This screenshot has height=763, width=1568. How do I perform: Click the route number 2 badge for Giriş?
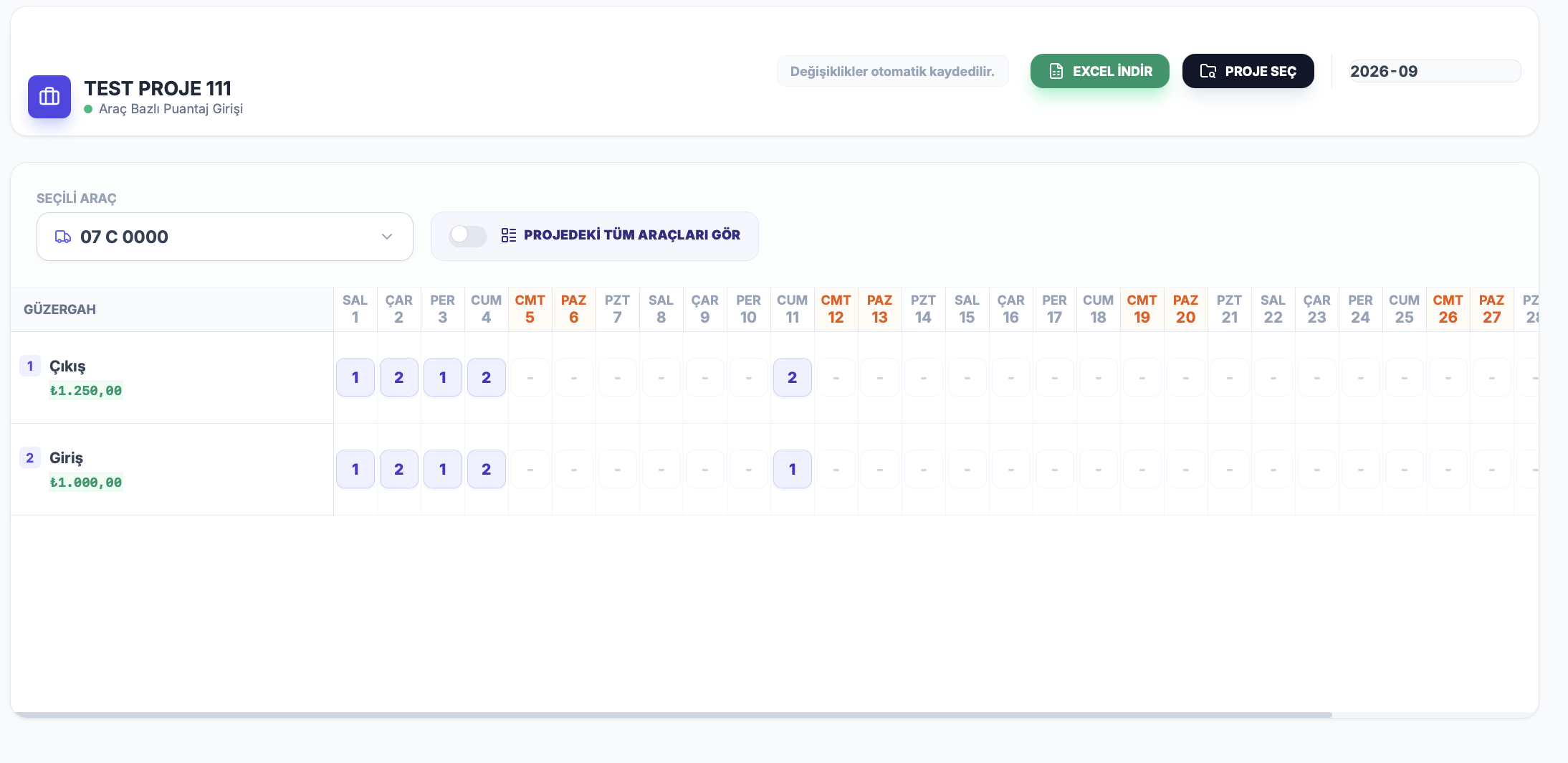[30, 458]
